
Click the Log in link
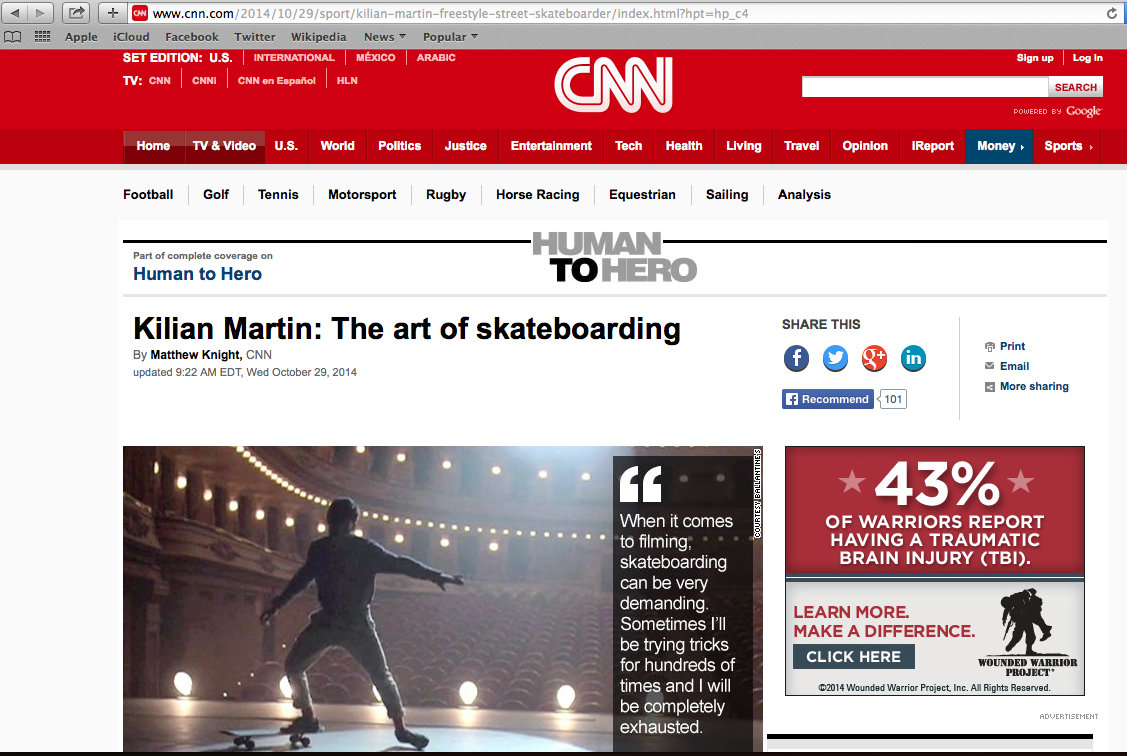[1087, 57]
